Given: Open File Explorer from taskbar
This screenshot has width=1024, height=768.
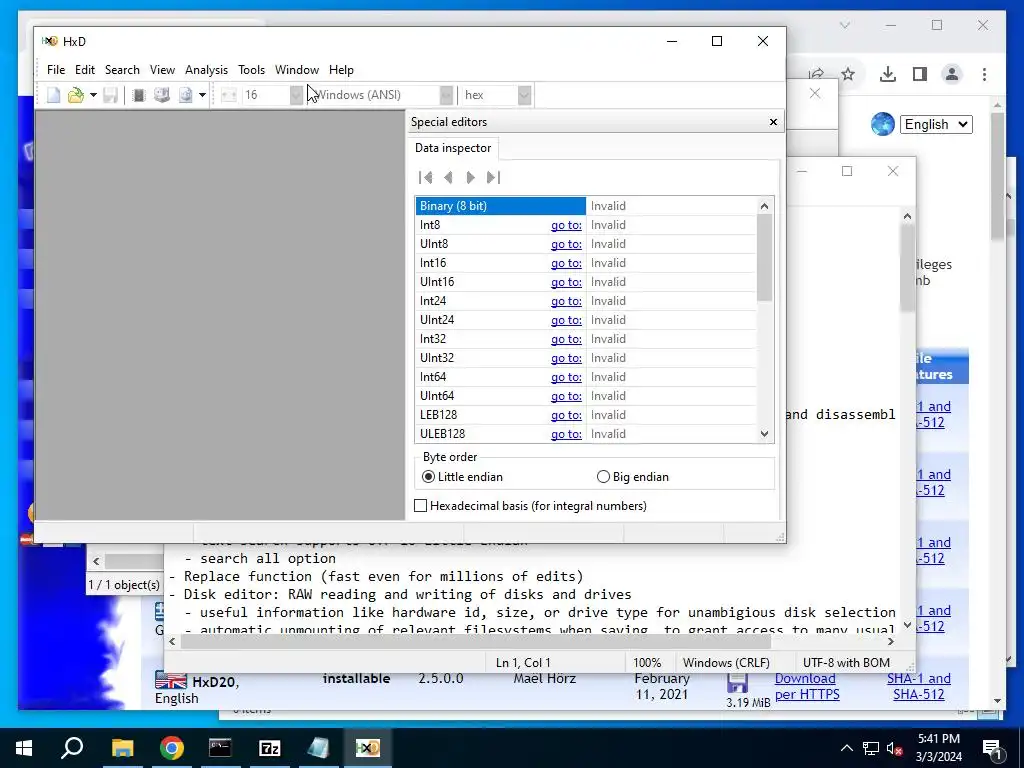Looking at the screenshot, I should [122, 748].
